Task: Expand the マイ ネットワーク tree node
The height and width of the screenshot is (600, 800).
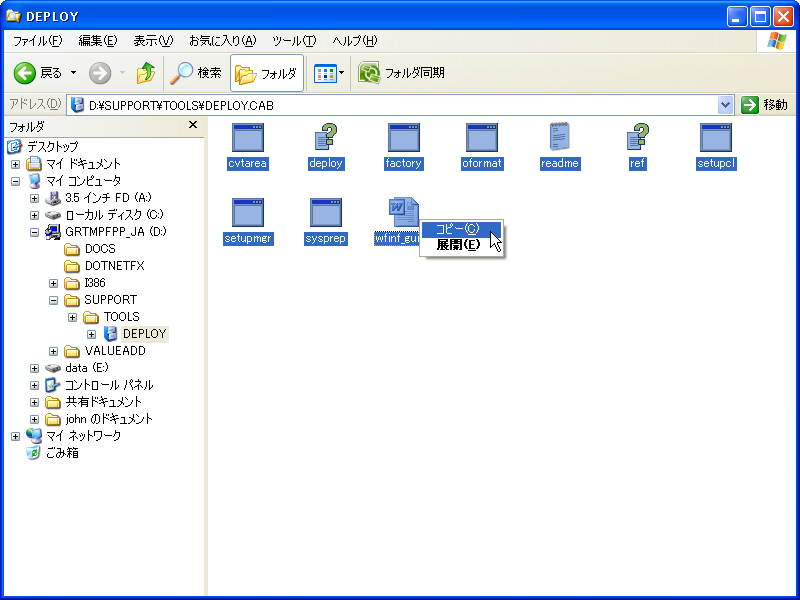Action: click(15, 436)
